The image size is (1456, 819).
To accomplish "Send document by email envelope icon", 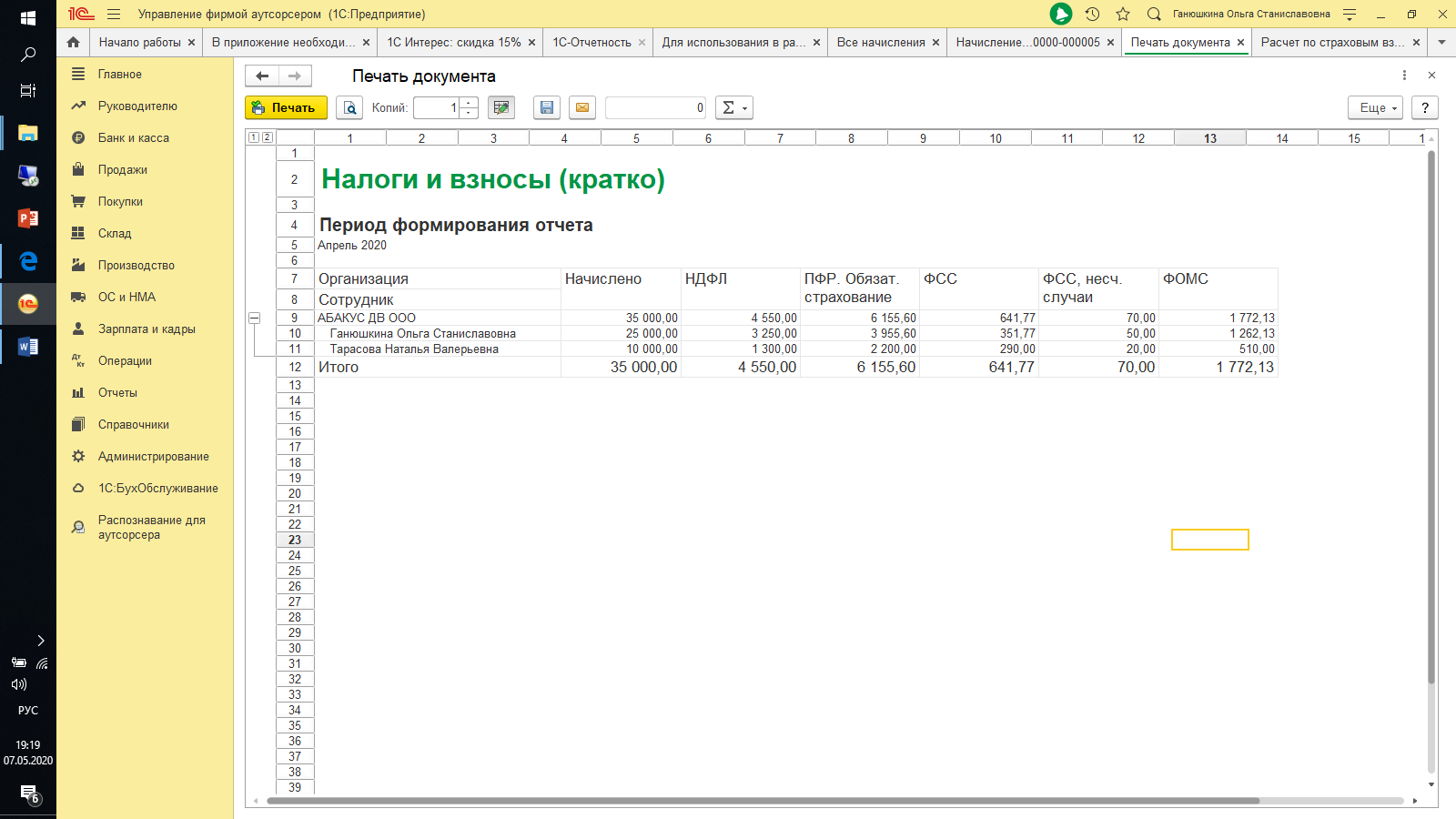I will coord(582,107).
